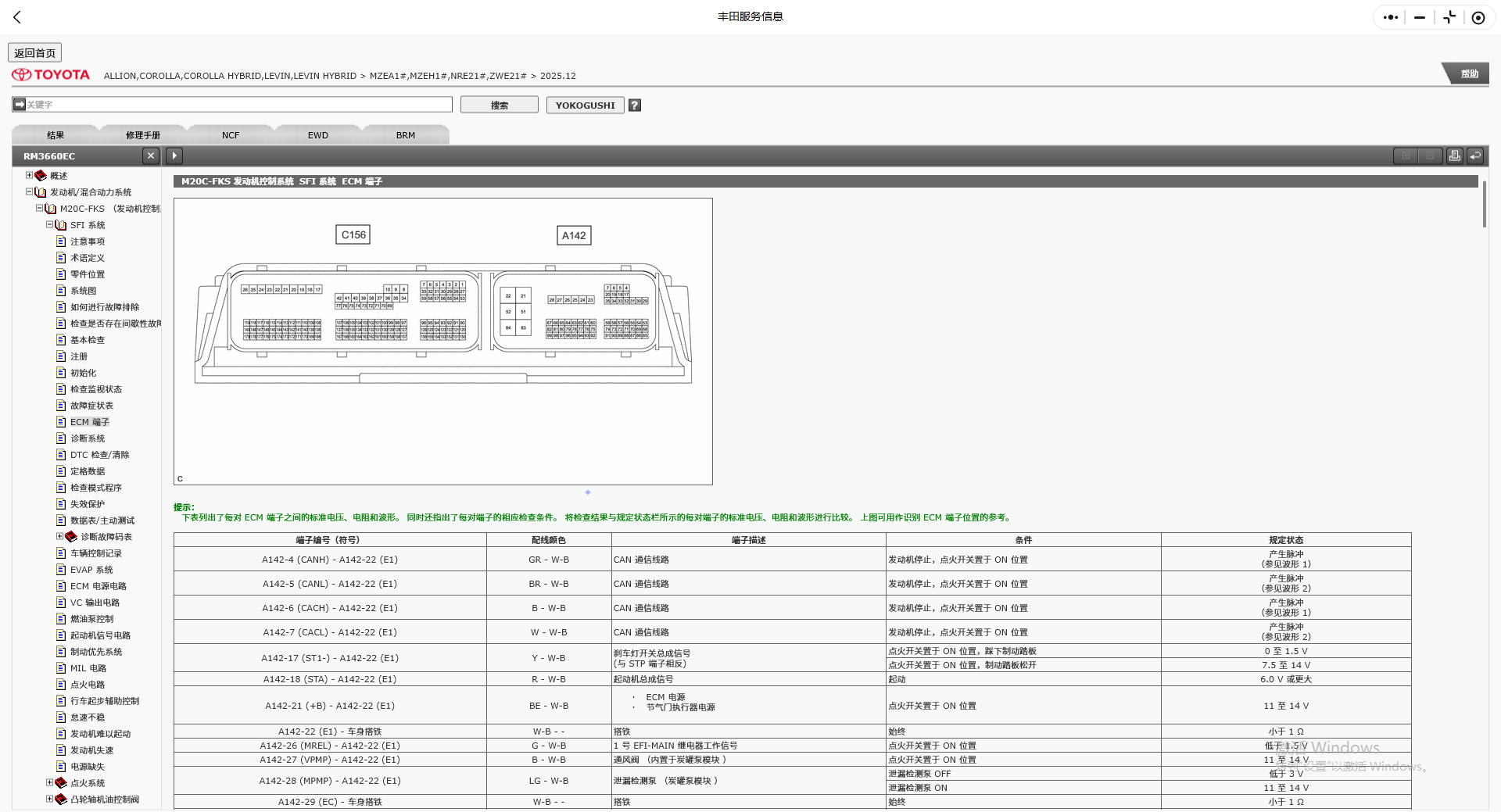1501x812 pixels.
Task: Click the ECM connector diagram image
Action: pyautogui.click(x=443, y=342)
